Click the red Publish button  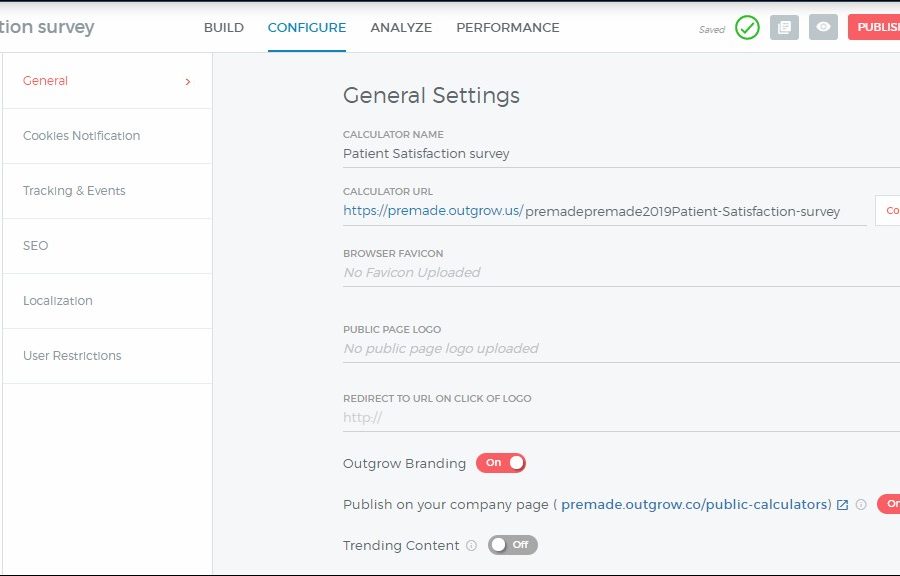click(875, 28)
